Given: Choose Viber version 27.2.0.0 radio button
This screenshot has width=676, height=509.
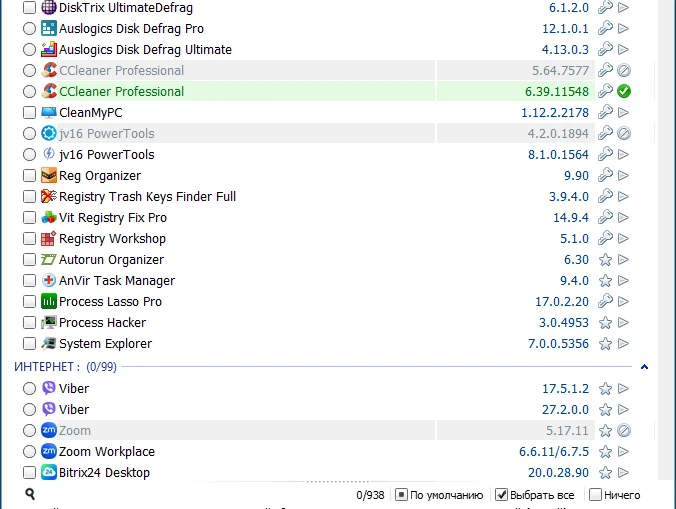Looking at the screenshot, I should [x=29, y=410].
